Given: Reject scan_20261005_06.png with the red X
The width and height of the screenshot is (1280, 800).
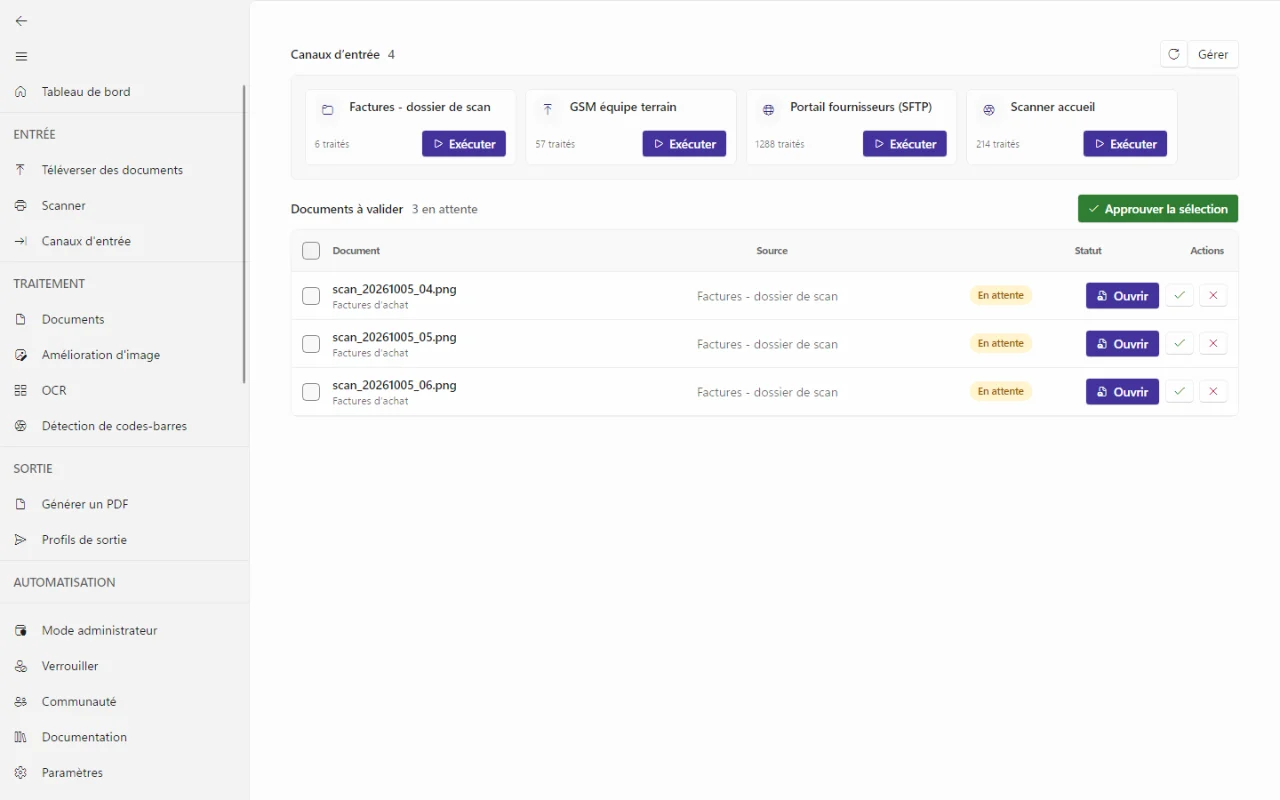Looking at the screenshot, I should coord(1213,391).
